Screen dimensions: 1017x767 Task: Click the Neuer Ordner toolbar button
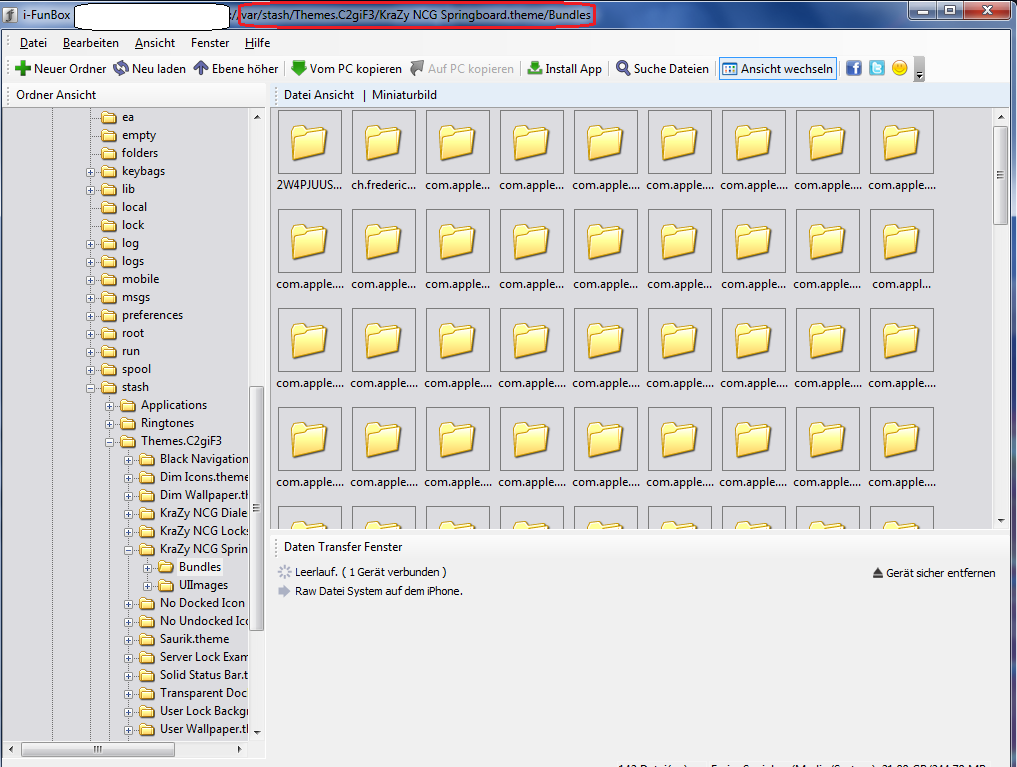pos(60,69)
